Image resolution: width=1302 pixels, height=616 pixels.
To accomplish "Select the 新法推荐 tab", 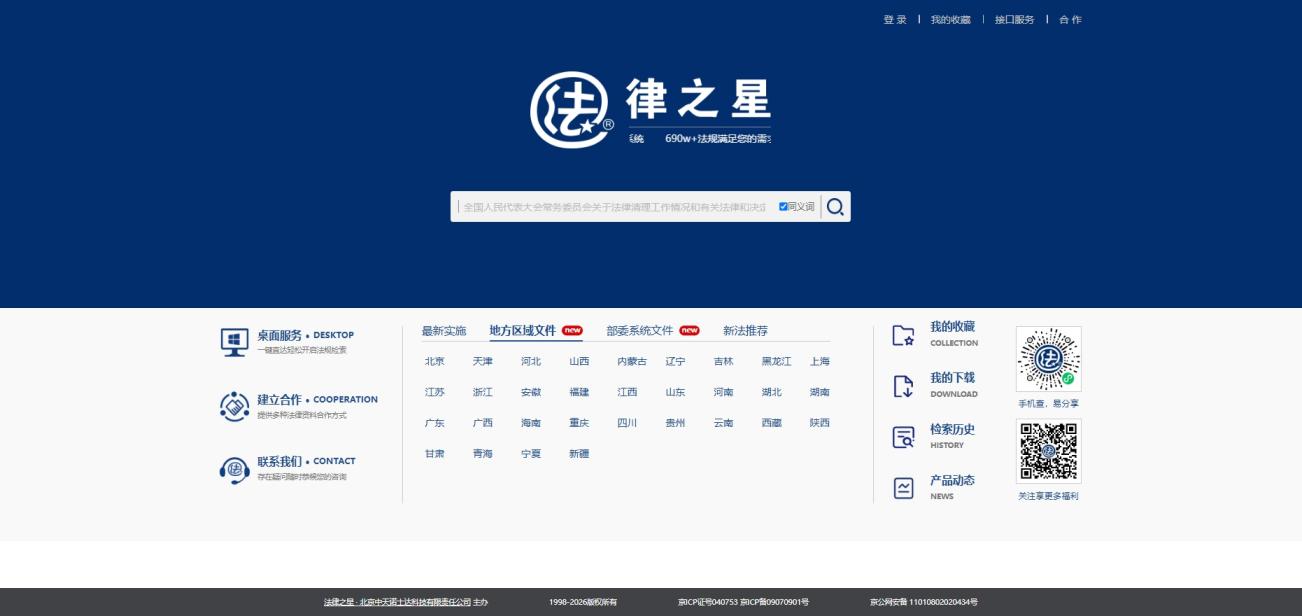I will pos(745,331).
